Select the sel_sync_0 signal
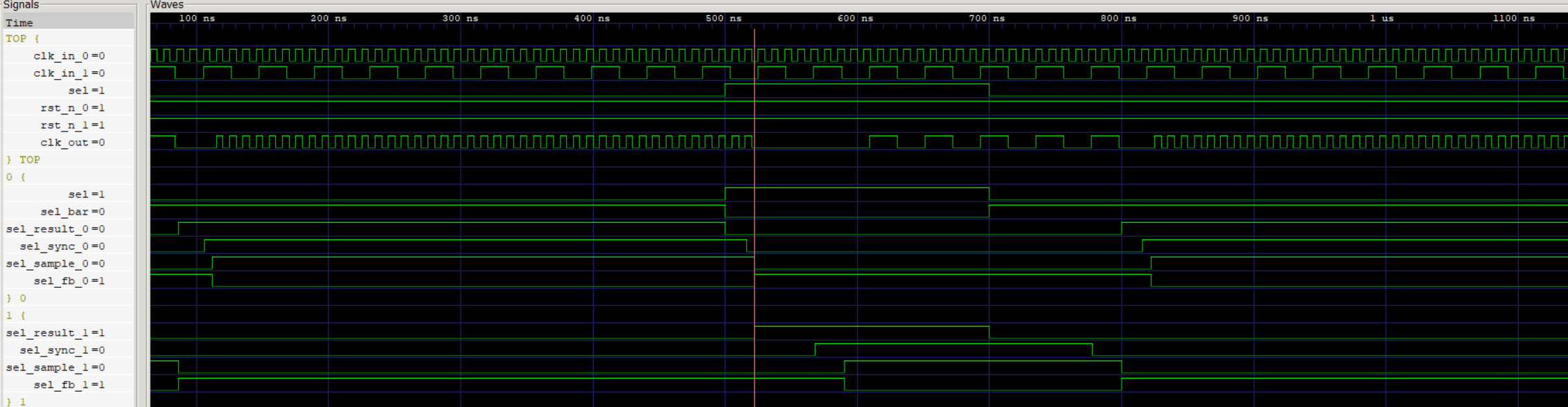This screenshot has height=407, width=1568. point(62,246)
